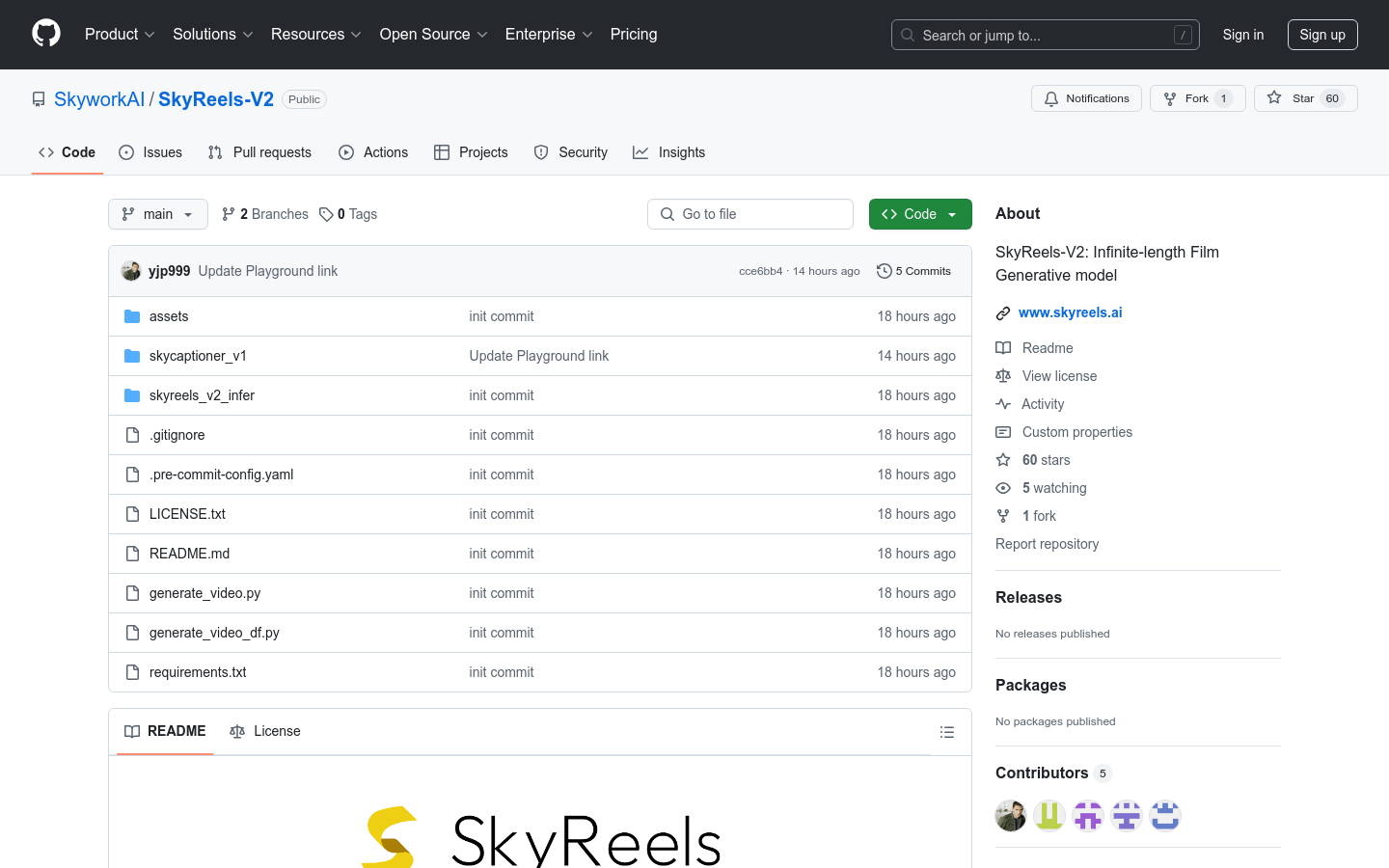Open the init commit message for LICENSE.txt
Image resolution: width=1389 pixels, height=868 pixels.
[x=502, y=514]
